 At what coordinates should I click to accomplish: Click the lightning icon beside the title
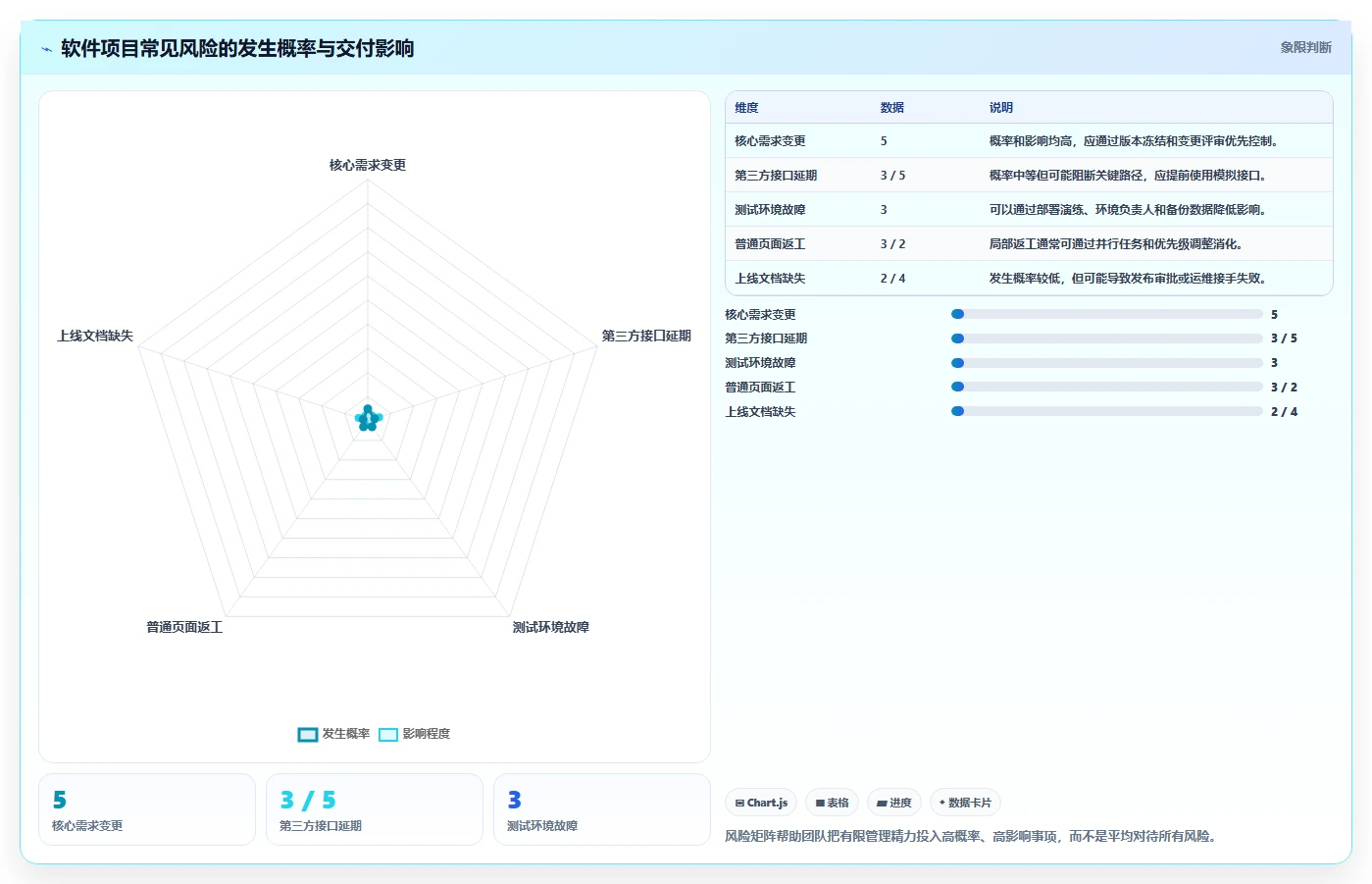(46, 49)
